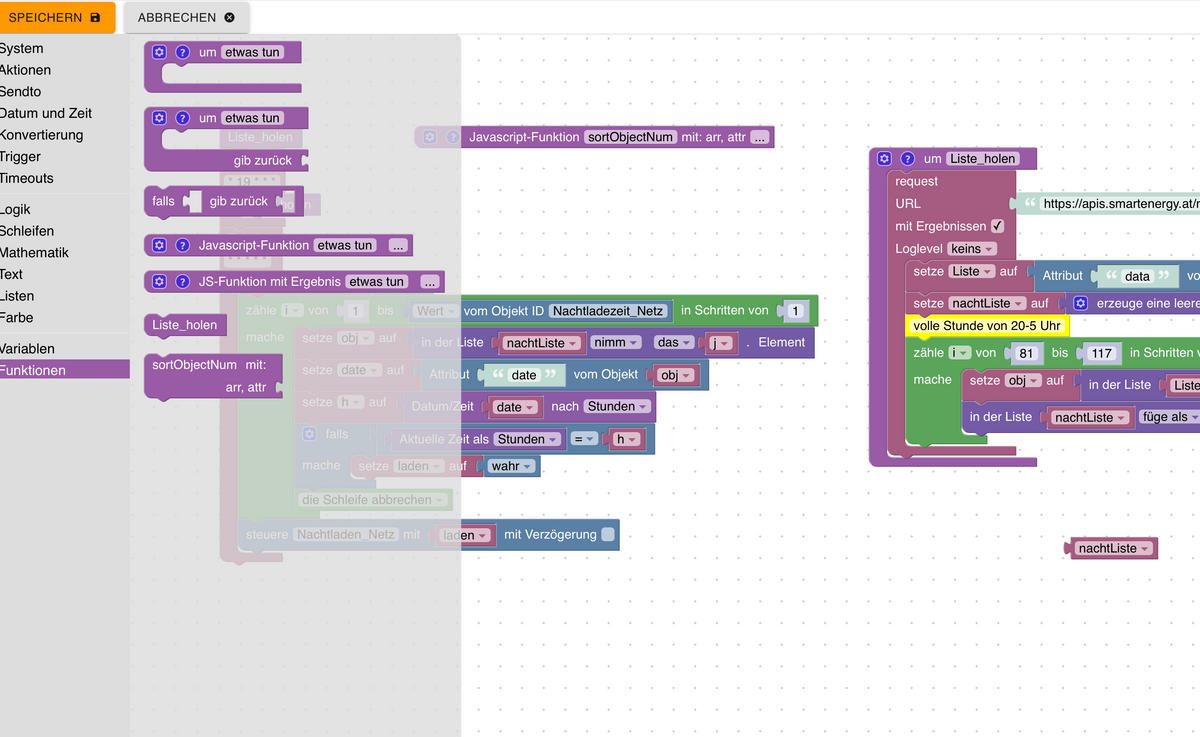Open gear icon on JS-Funktion mit Ergebnis block
Viewport: 1200px width, 737px height.
click(x=159, y=282)
